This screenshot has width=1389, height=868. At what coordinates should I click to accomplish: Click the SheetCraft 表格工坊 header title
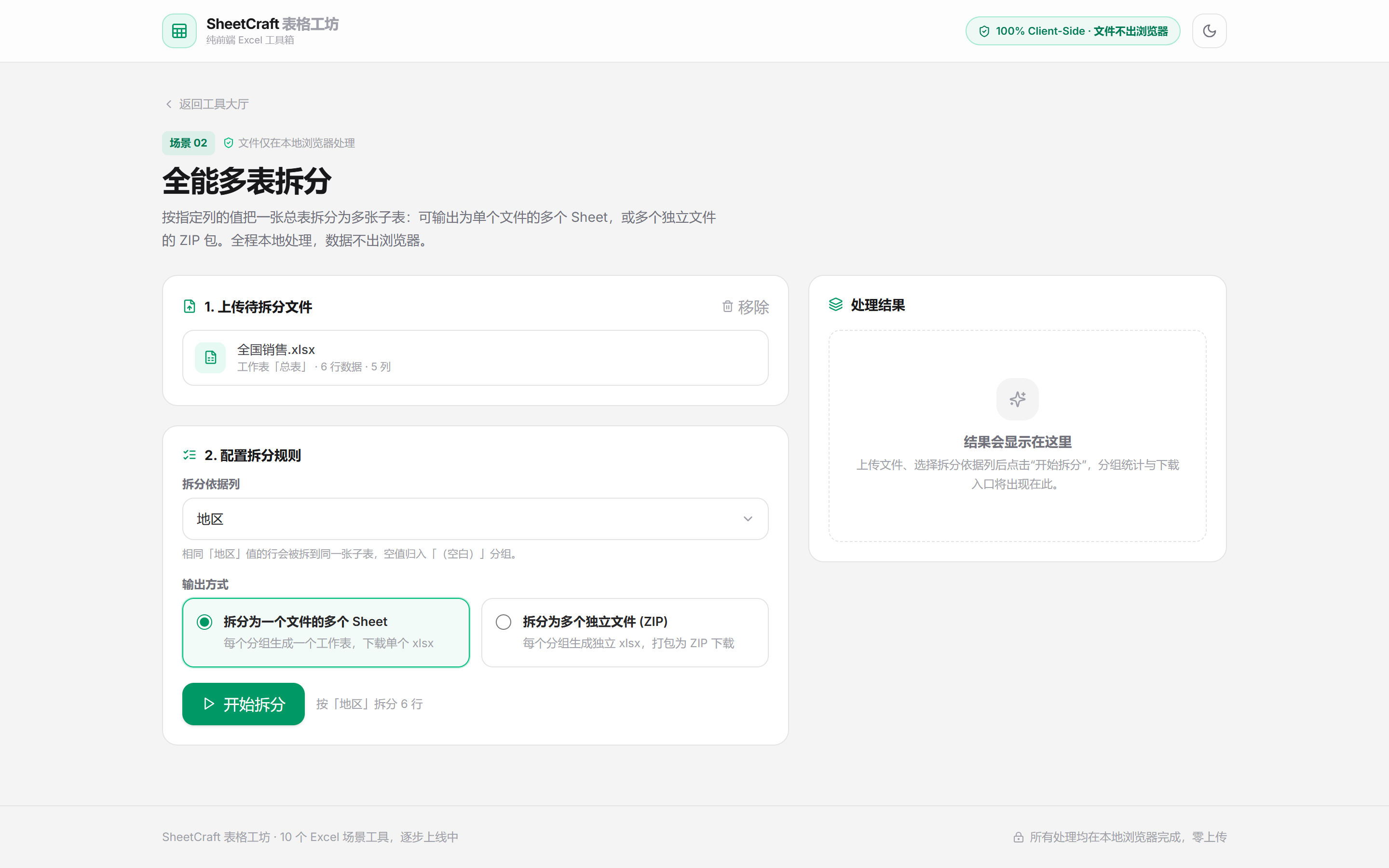(272, 24)
